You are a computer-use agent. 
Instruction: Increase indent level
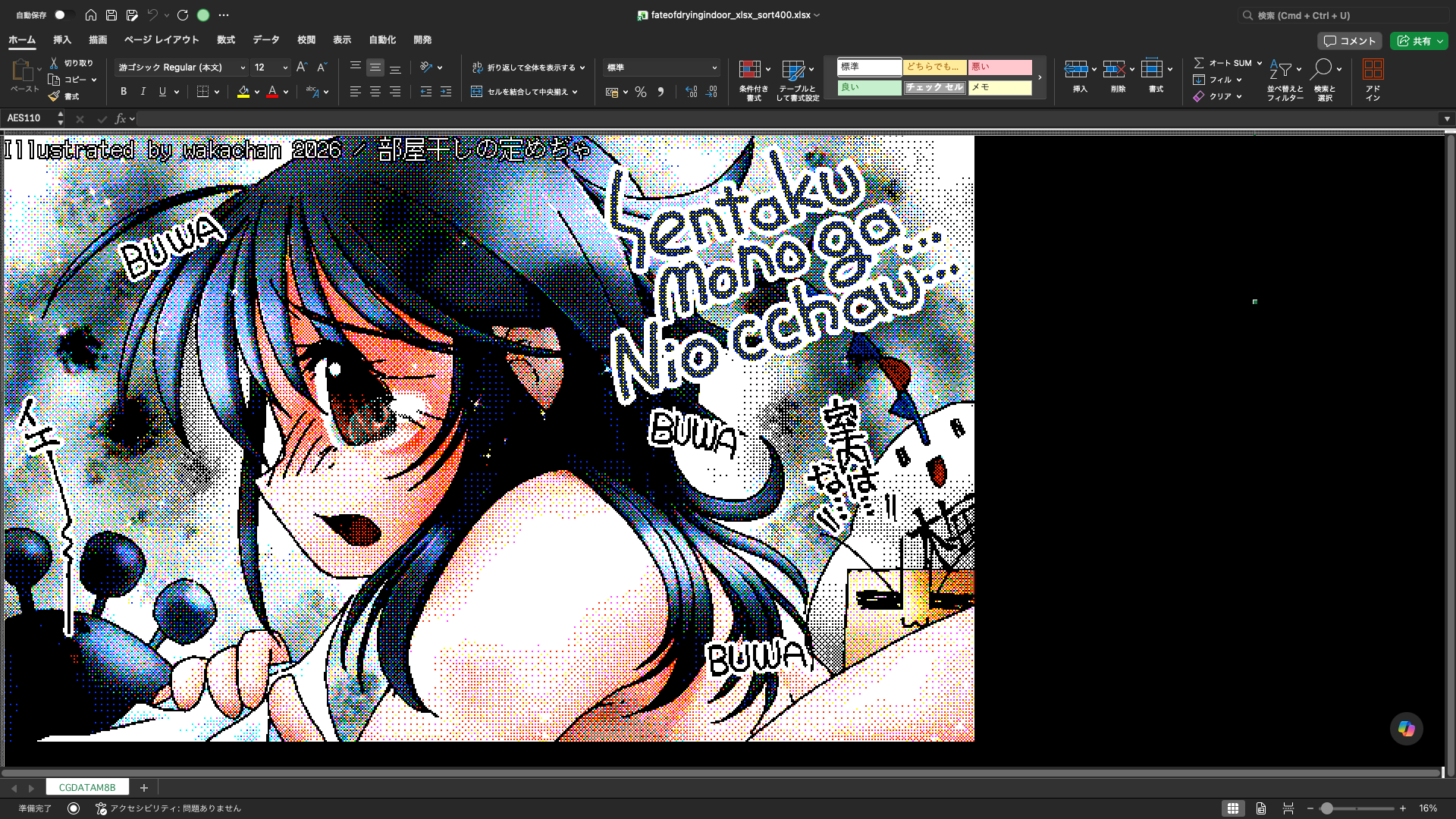click(x=446, y=92)
